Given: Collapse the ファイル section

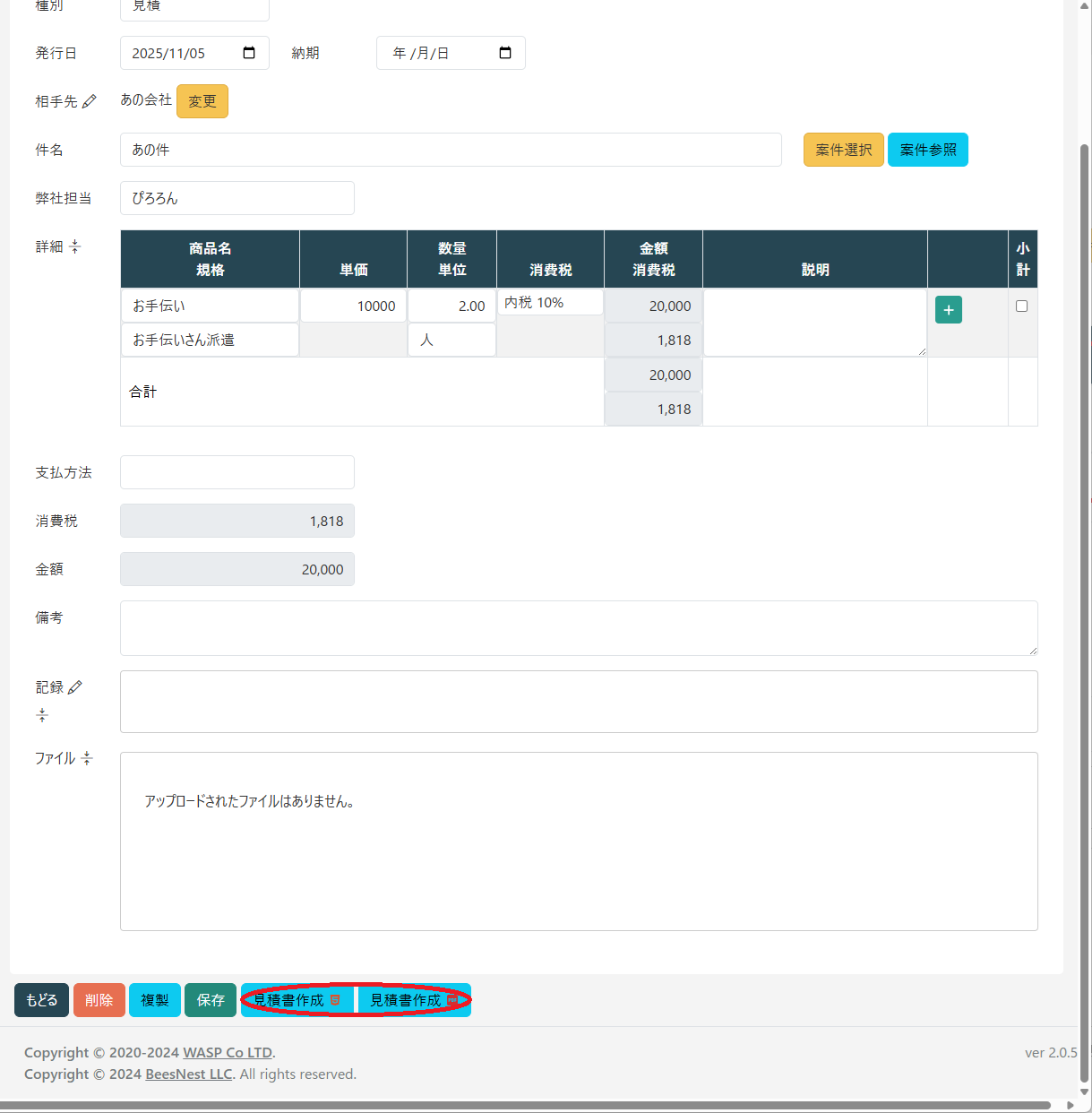Looking at the screenshot, I should tap(87, 758).
